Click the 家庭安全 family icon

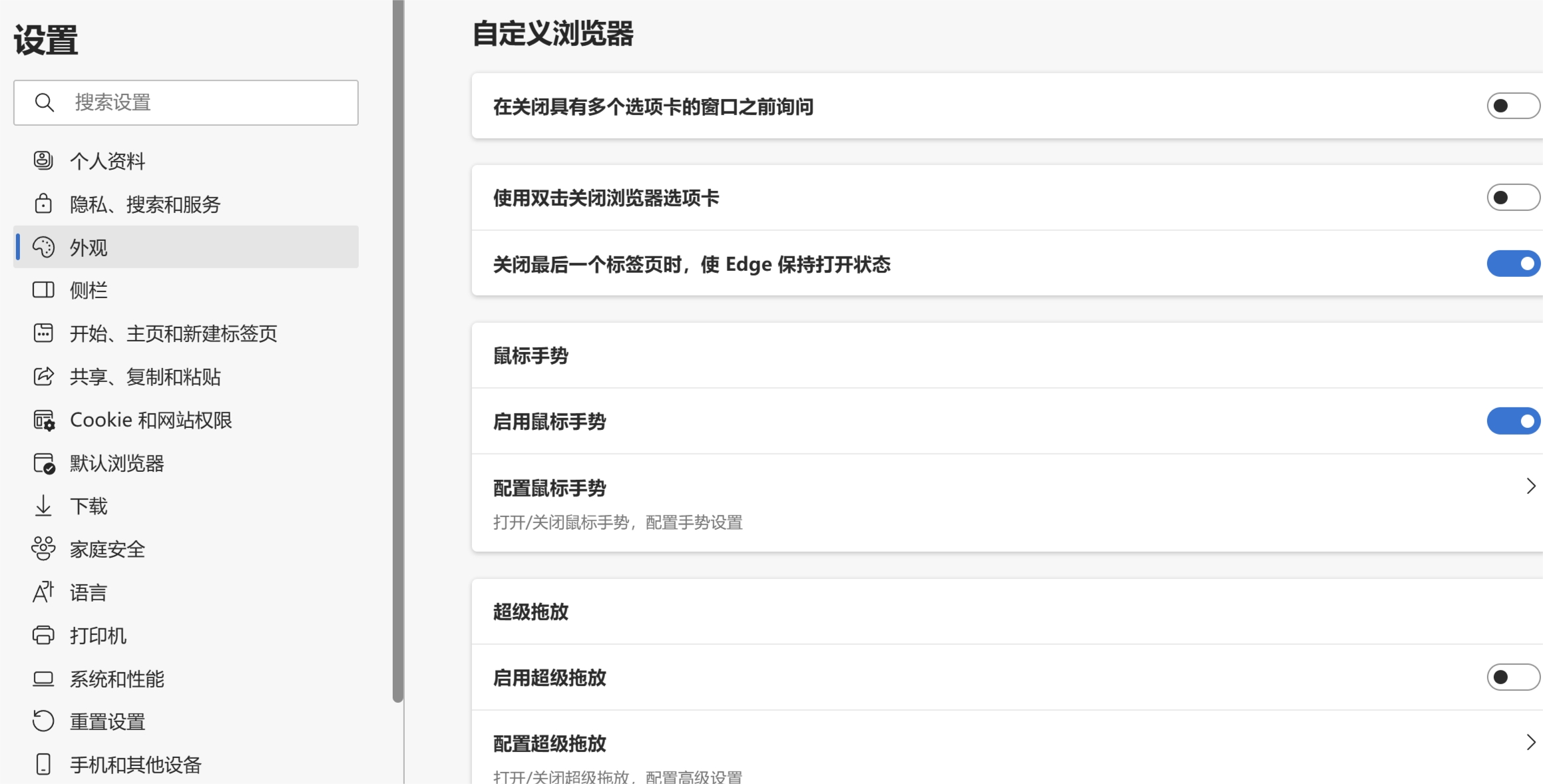(43, 549)
